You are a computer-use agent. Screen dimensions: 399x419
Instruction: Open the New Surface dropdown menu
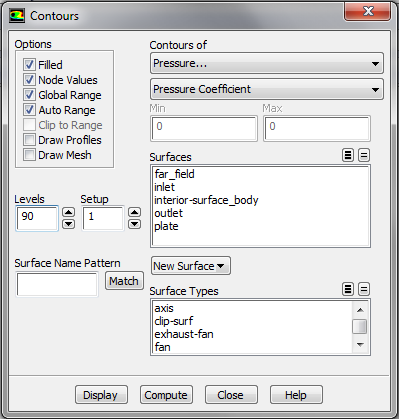pyautogui.click(x=191, y=266)
